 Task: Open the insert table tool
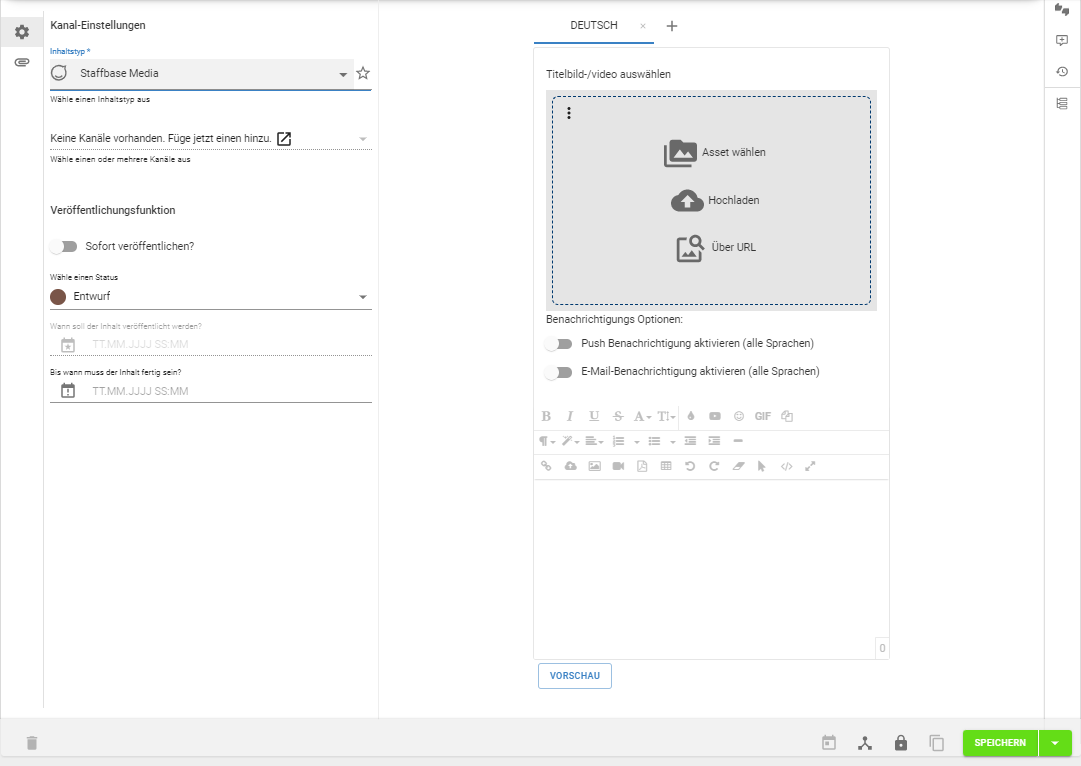pyautogui.click(x=666, y=465)
